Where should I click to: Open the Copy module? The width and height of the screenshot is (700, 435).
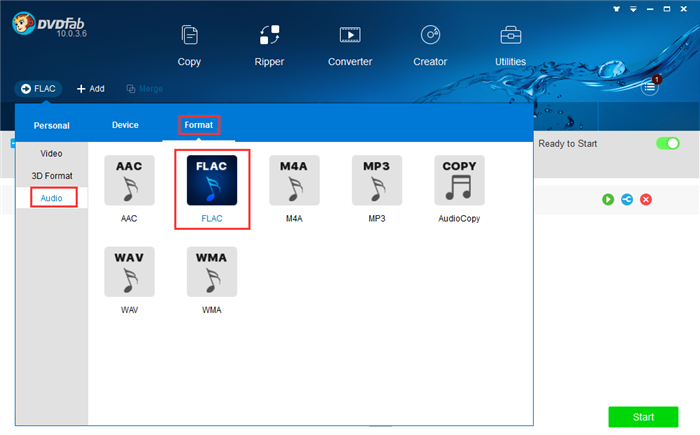coord(189,45)
